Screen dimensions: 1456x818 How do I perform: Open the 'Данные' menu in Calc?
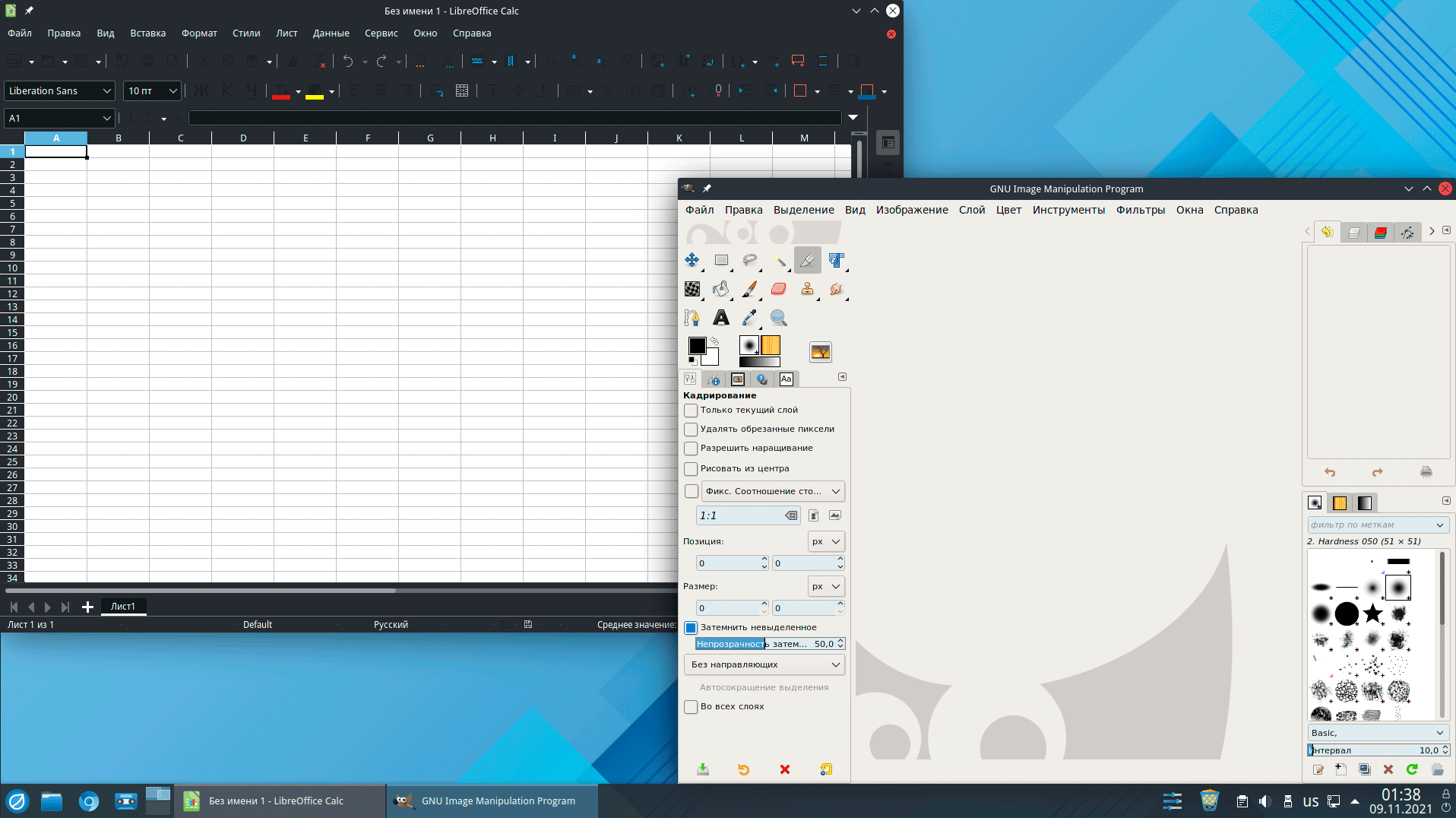tap(331, 33)
